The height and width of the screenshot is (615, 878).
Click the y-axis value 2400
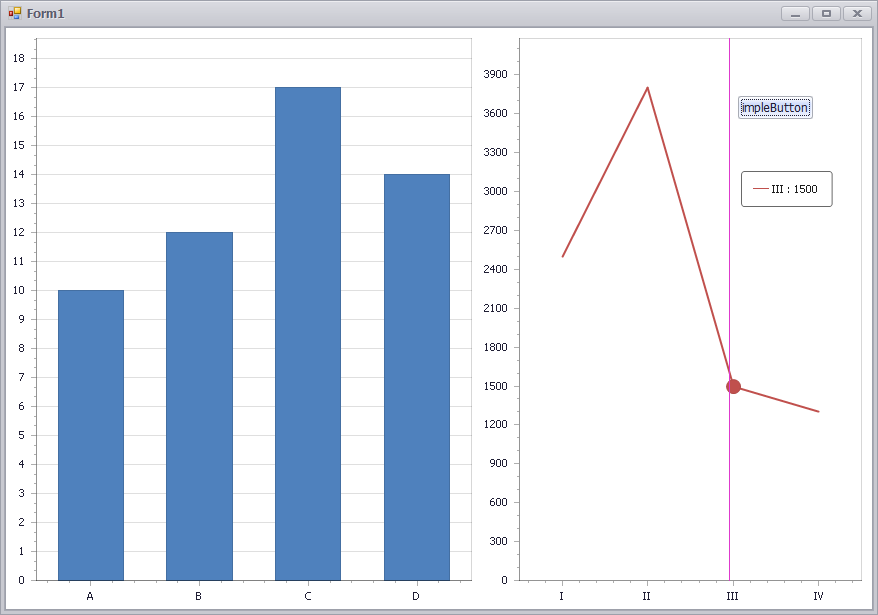pyautogui.click(x=496, y=269)
